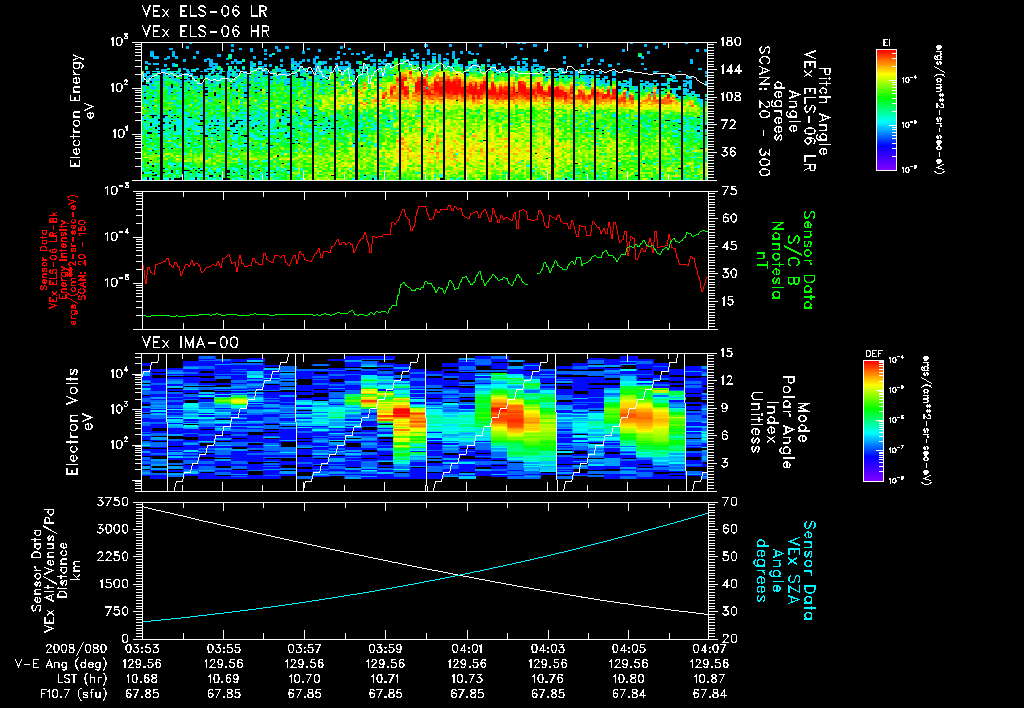Screen dimensions: 1024x708
Task: Click the '04:05' time tick label
Action: 629,650
